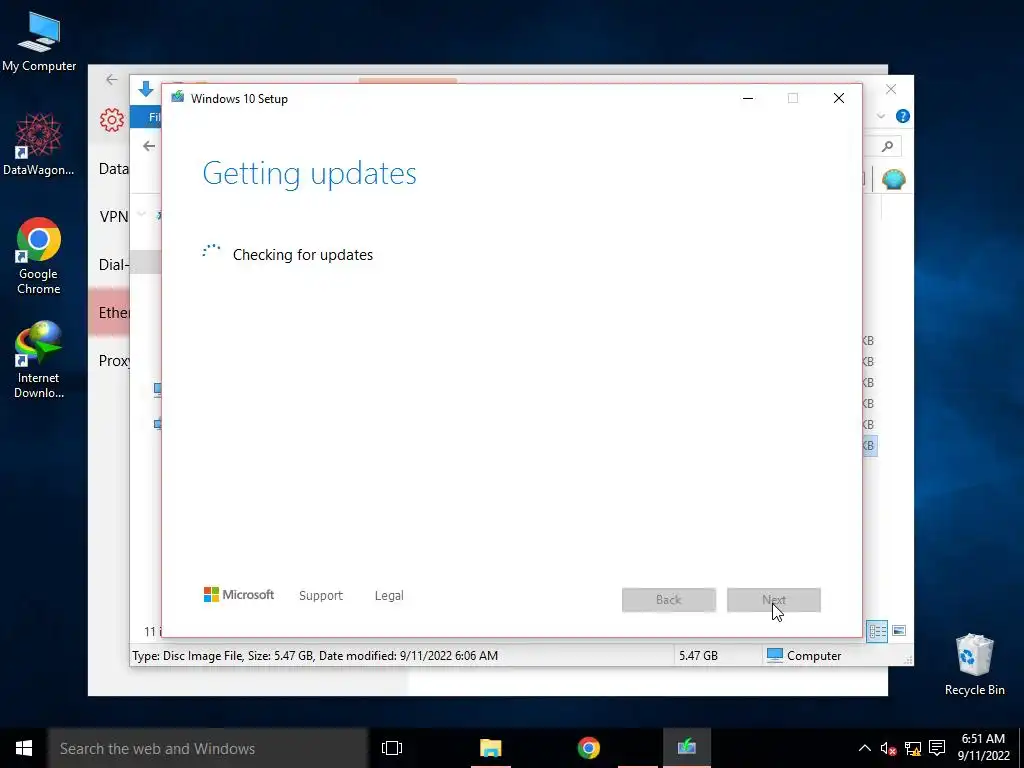Close the File Explorer window
Viewport: 1024px width, 768px height.
click(891, 89)
